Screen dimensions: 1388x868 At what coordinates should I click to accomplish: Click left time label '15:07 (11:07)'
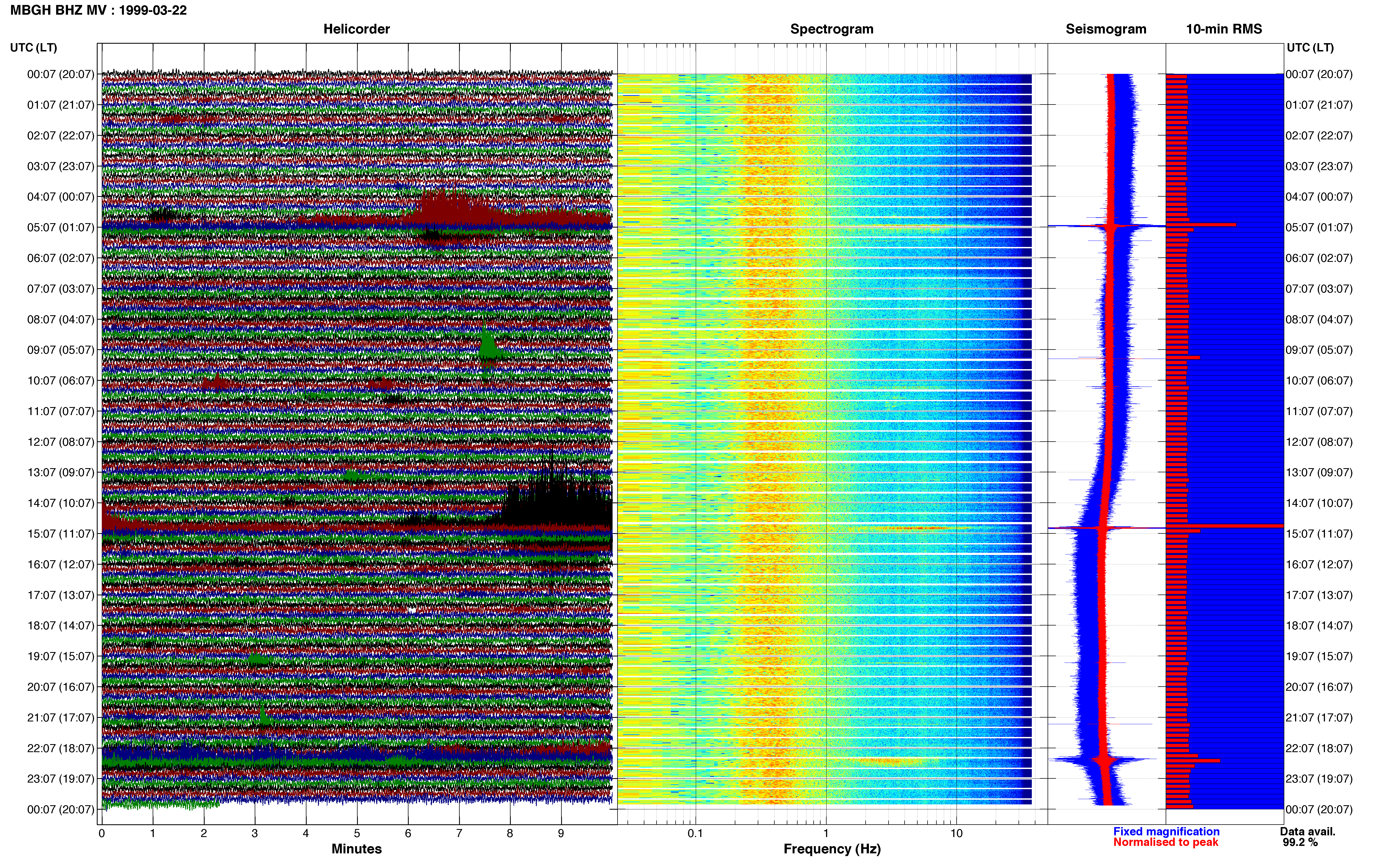point(60,534)
